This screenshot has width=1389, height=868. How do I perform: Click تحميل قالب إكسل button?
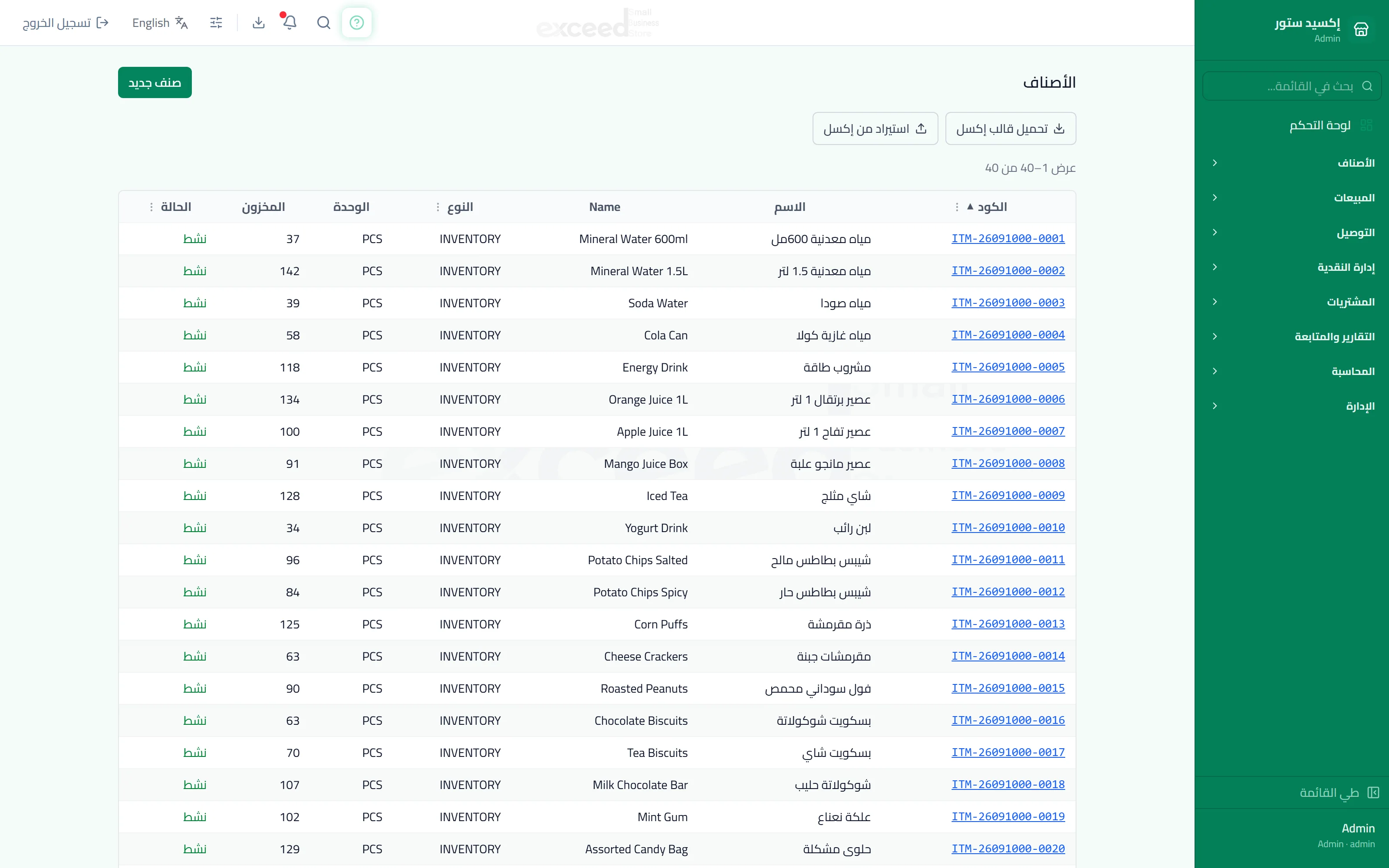click(x=1010, y=128)
